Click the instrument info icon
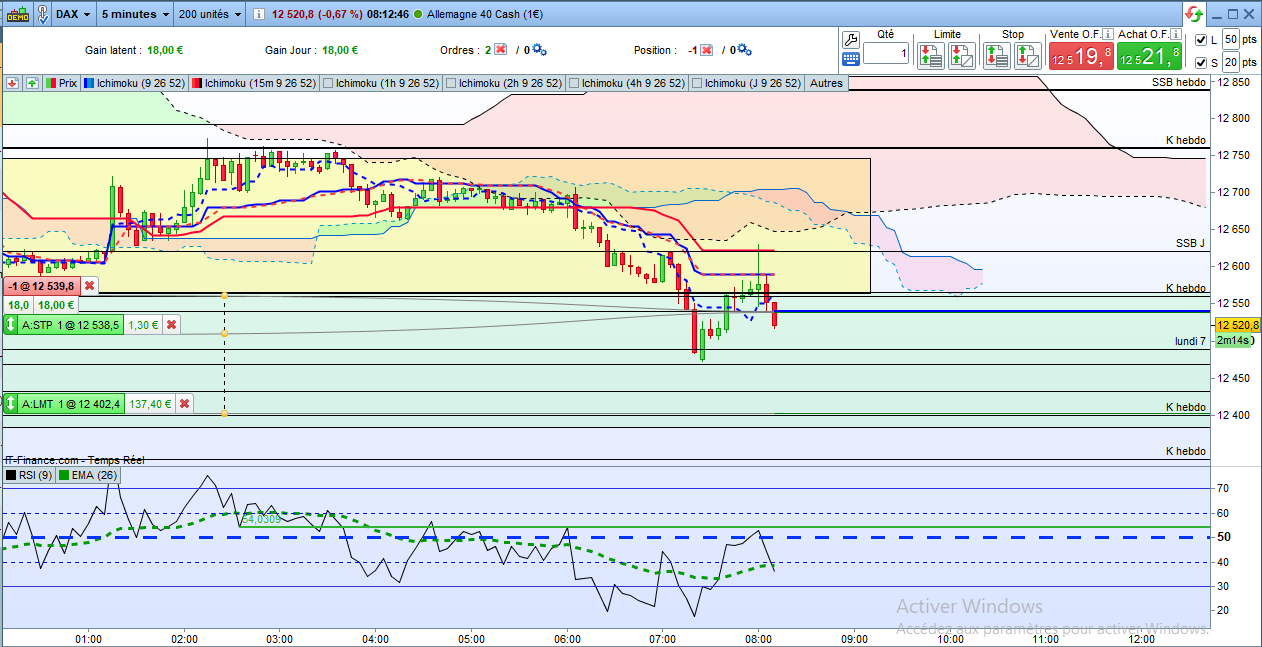Screen dimensions: 1262x647 pos(259,14)
